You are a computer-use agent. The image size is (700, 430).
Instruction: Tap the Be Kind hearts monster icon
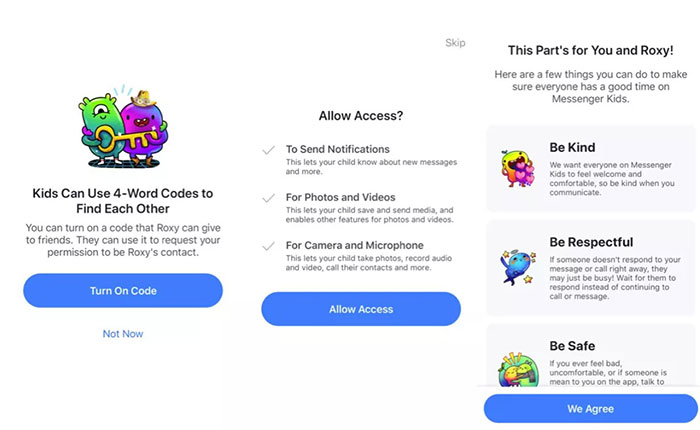[517, 168]
